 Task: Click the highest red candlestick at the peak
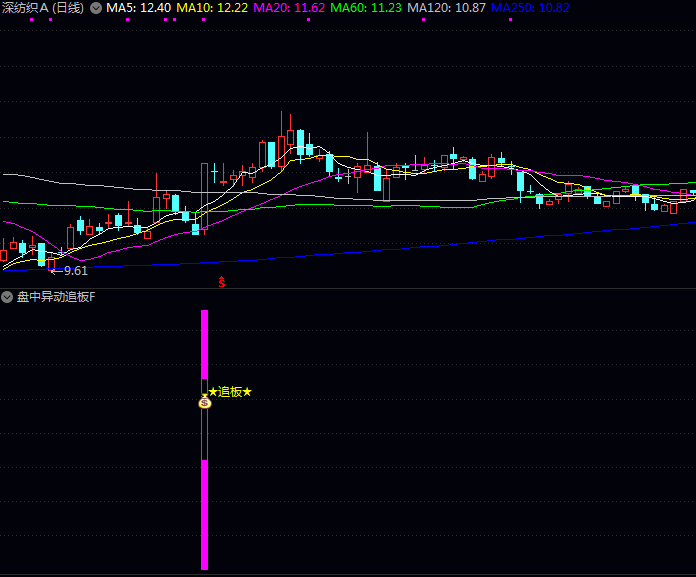(290, 142)
